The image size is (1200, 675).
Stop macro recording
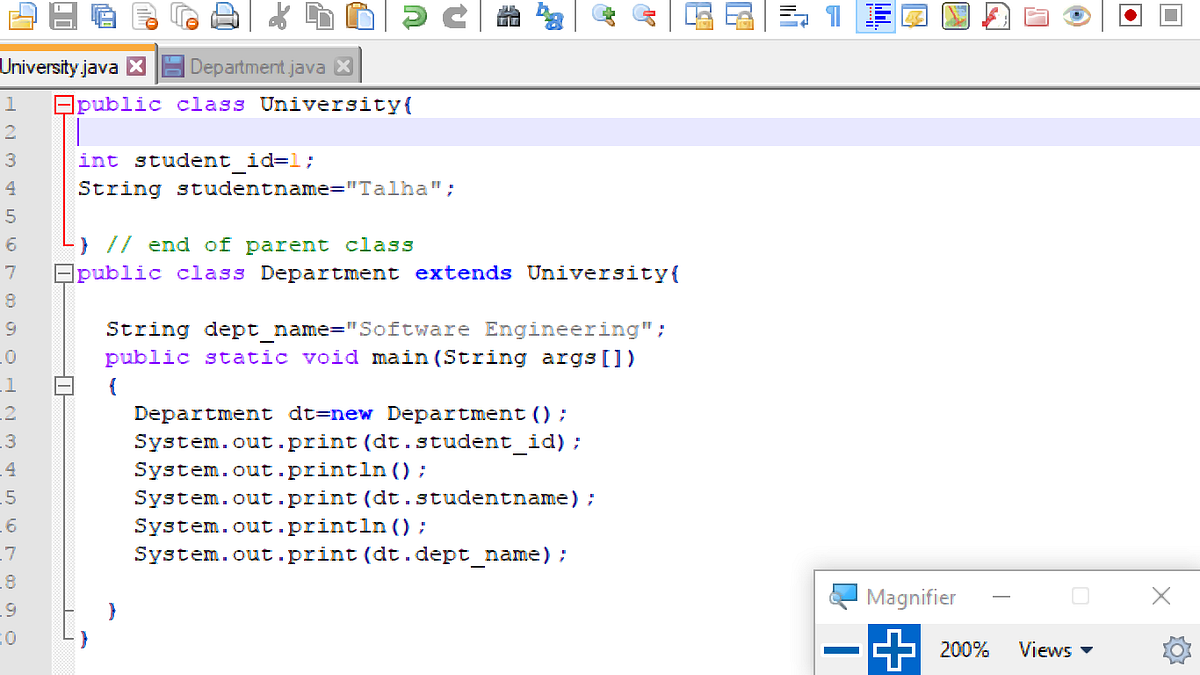1171,15
